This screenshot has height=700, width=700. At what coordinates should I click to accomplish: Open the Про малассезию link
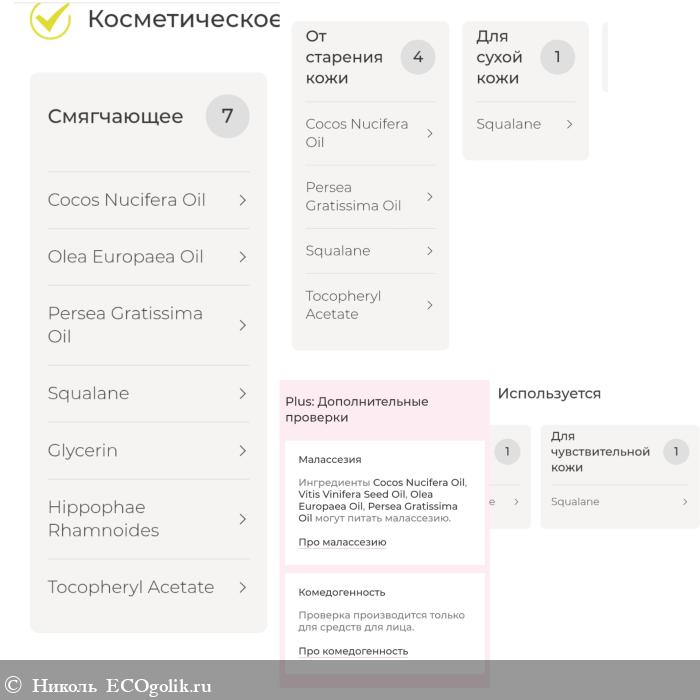point(342,543)
